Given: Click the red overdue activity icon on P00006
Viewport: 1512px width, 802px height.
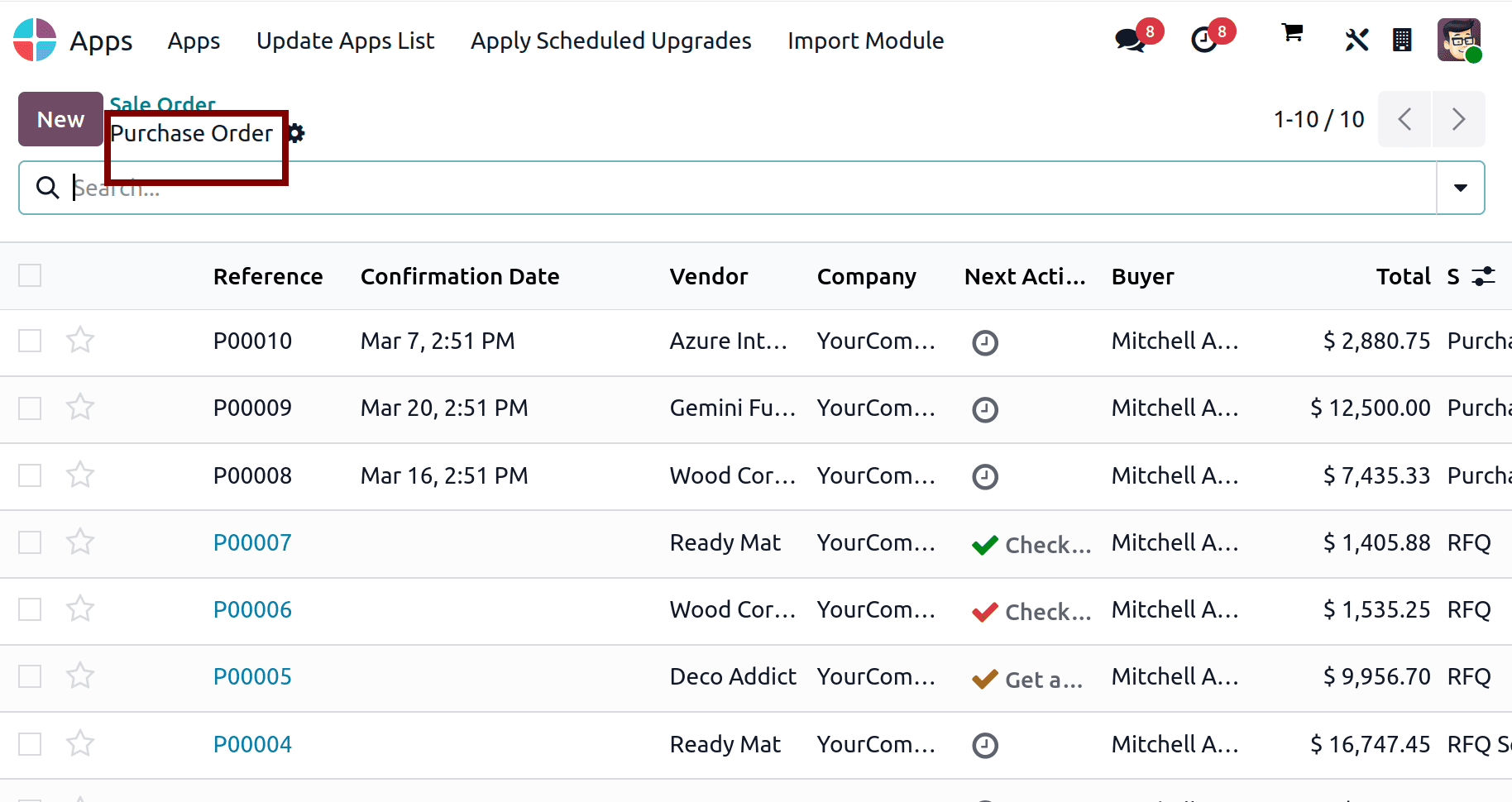Looking at the screenshot, I should click(985, 612).
